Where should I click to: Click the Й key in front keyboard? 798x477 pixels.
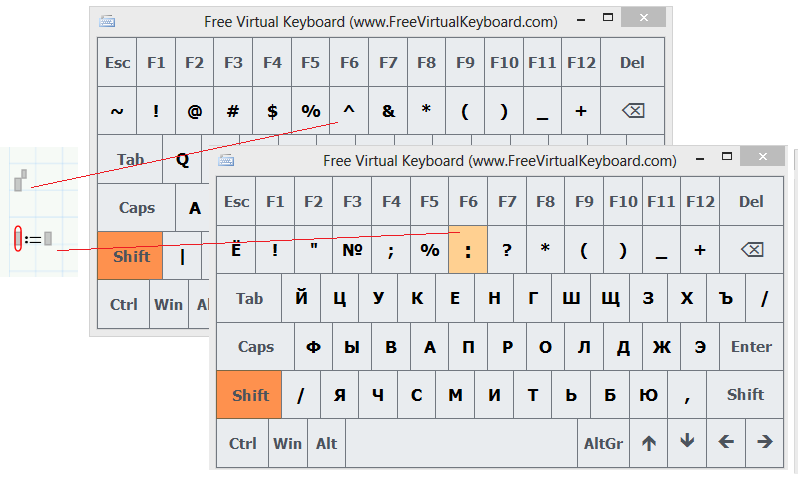[x=301, y=298]
